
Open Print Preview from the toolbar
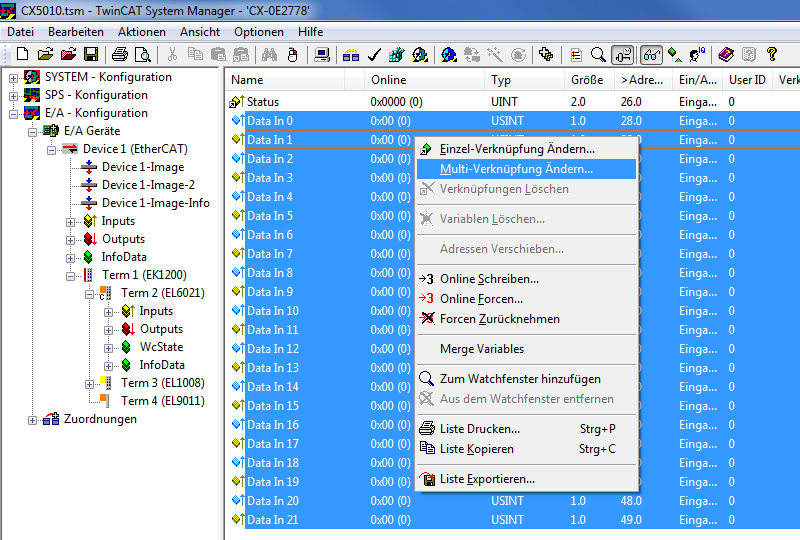(x=142, y=54)
